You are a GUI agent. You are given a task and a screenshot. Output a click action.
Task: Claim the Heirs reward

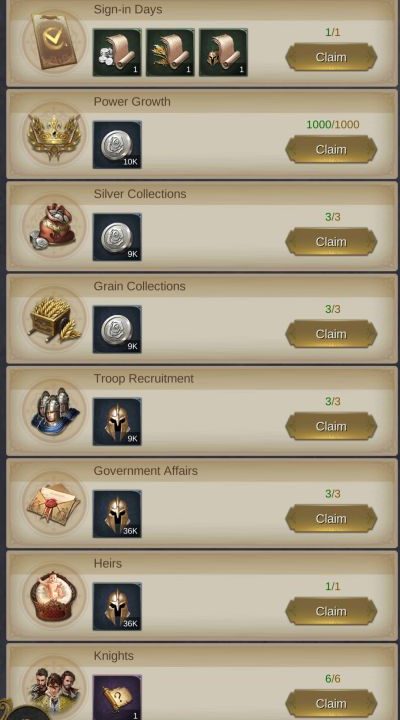tap(331, 612)
